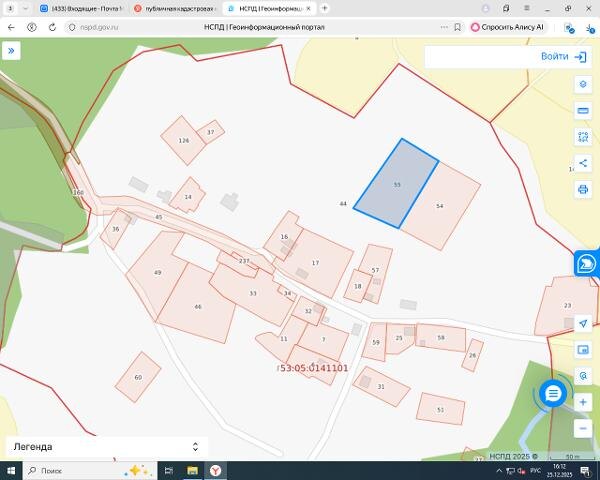Open address bar three-dots menu
This screenshot has height=480, width=600.
point(444,27)
